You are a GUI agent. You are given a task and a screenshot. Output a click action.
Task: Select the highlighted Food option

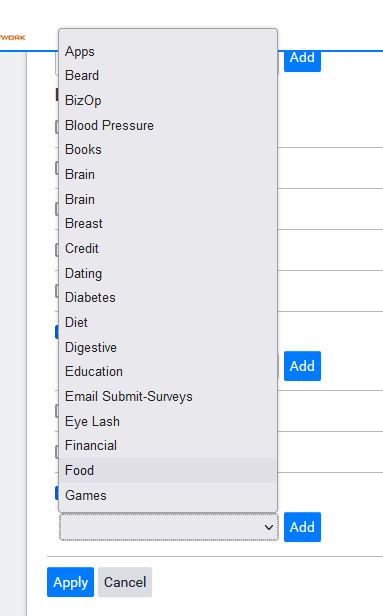[x=168, y=470]
